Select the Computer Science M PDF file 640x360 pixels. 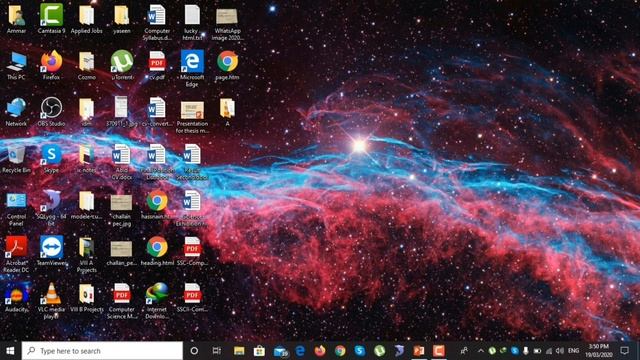(122, 301)
